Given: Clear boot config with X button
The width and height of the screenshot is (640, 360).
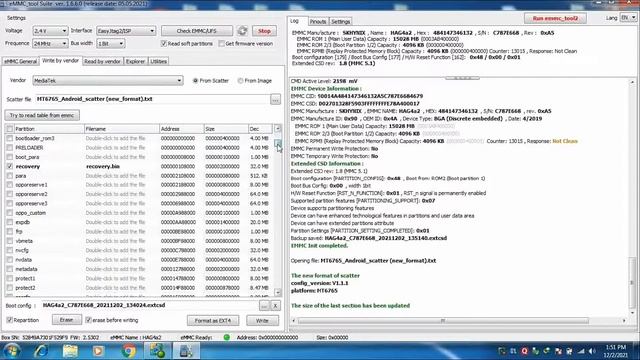Looking at the screenshot, I should point(276,305).
